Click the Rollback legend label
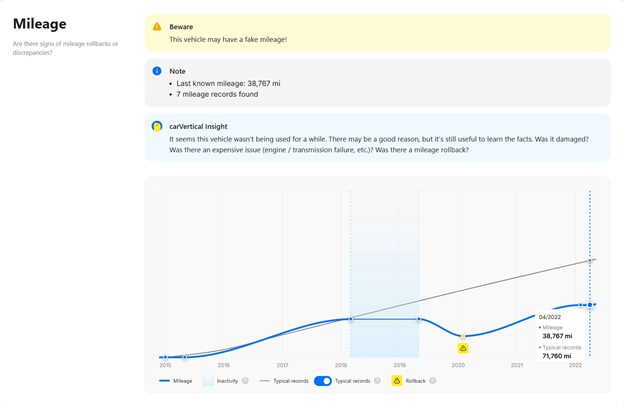The image size is (624, 406). (415, 381)
